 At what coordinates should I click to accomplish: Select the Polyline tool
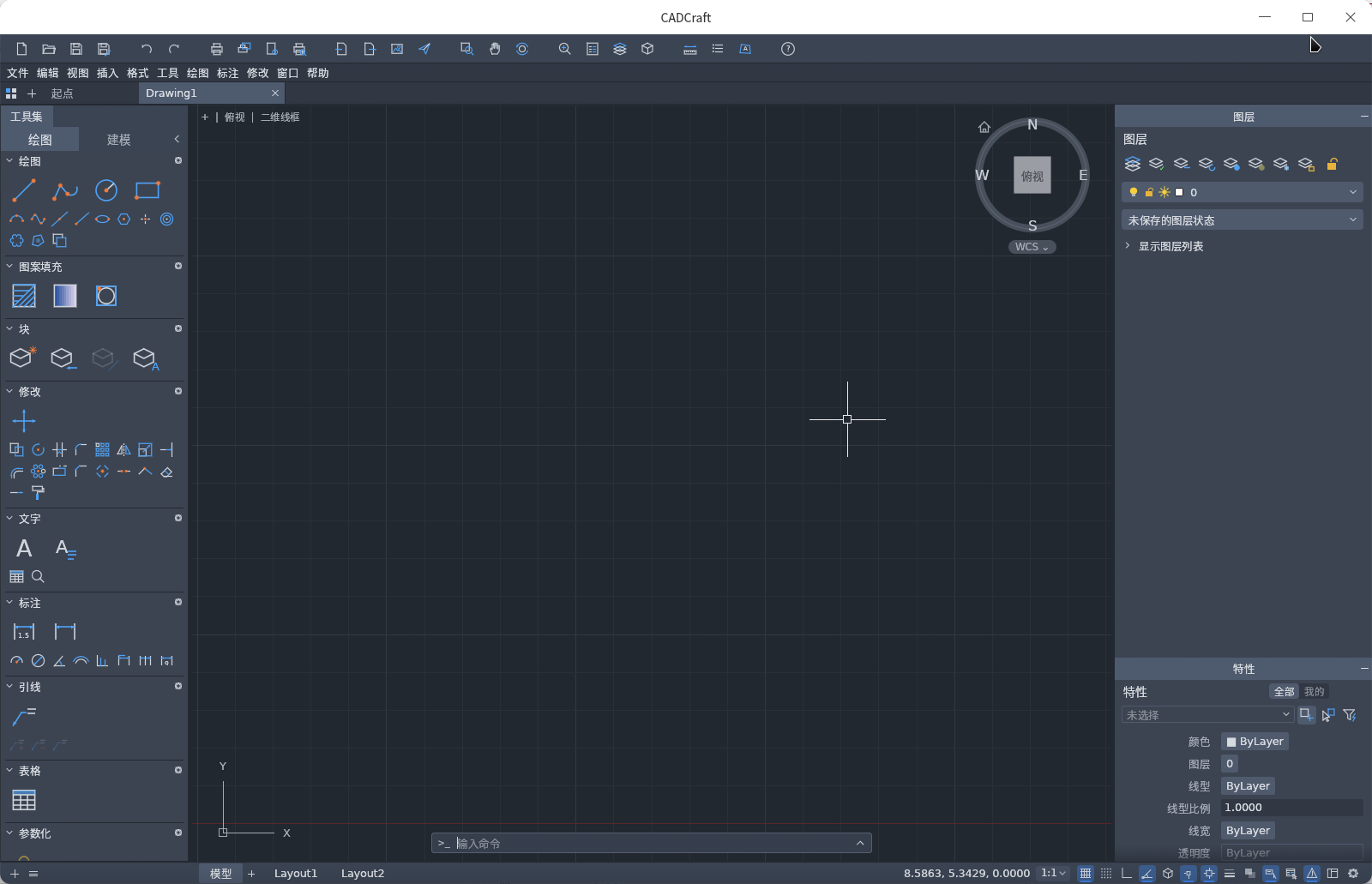pyautogui.click(x=65, y=190)
